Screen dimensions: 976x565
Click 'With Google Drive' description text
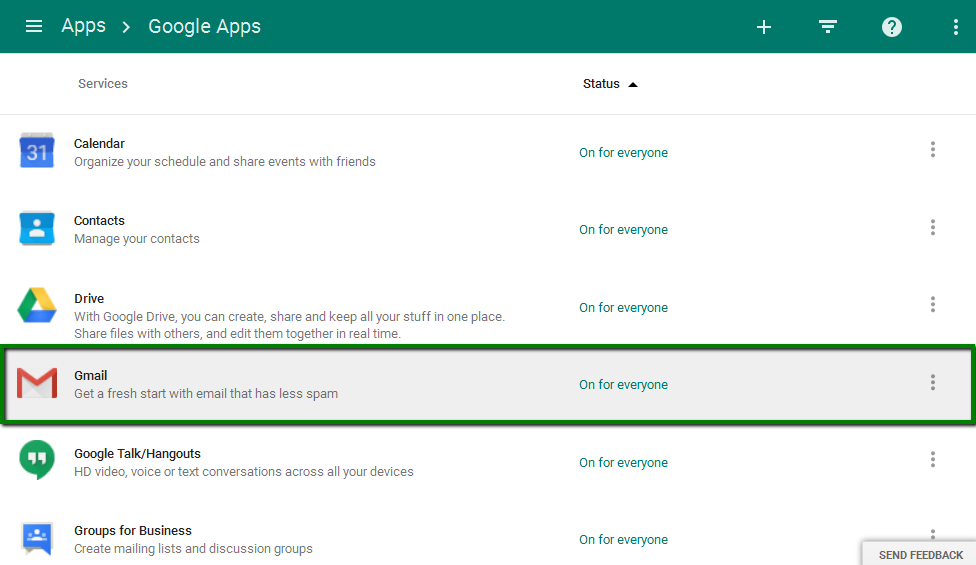[289, 325]
